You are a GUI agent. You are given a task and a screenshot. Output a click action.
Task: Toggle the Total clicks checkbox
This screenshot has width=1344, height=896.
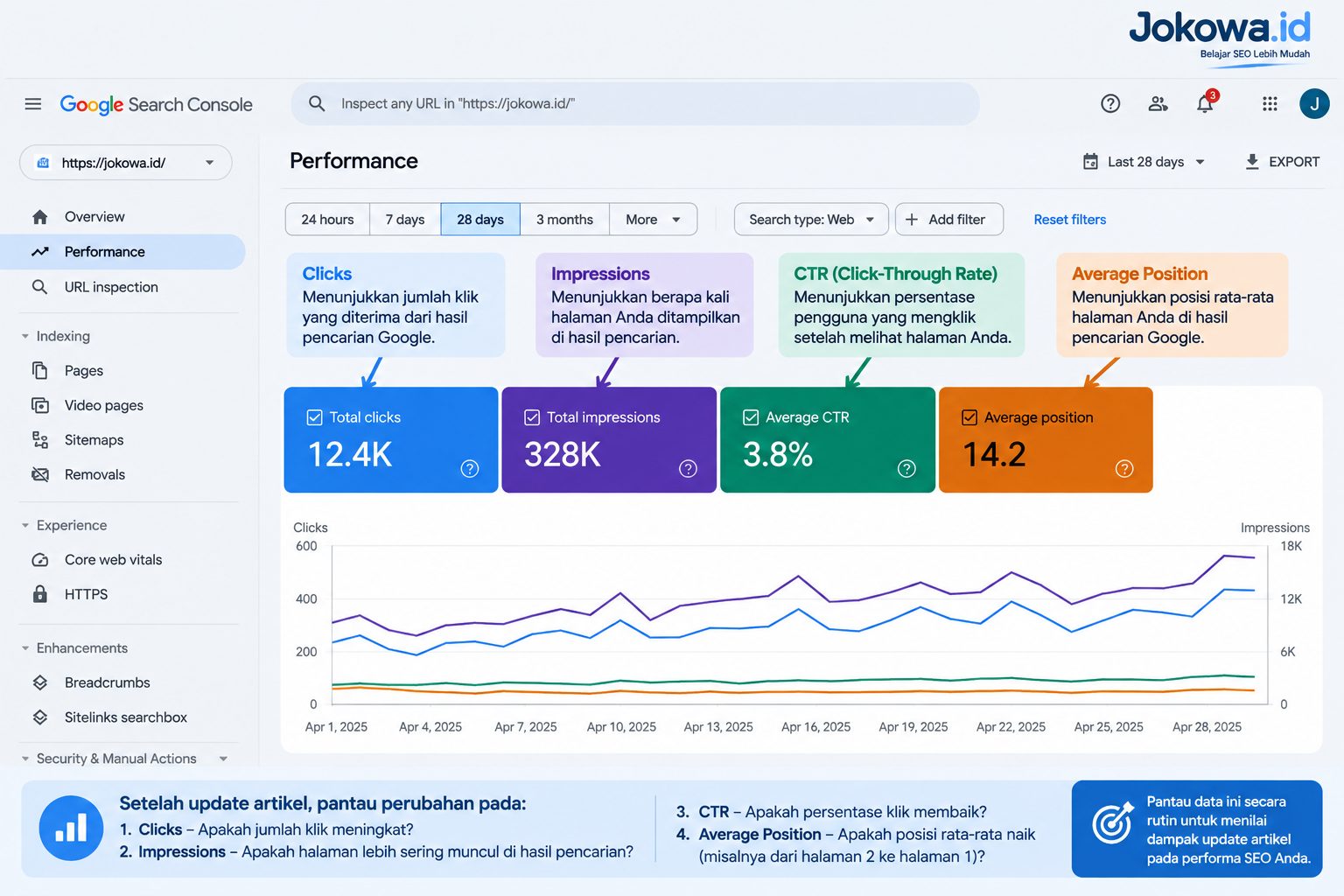(x=315, y=417)
